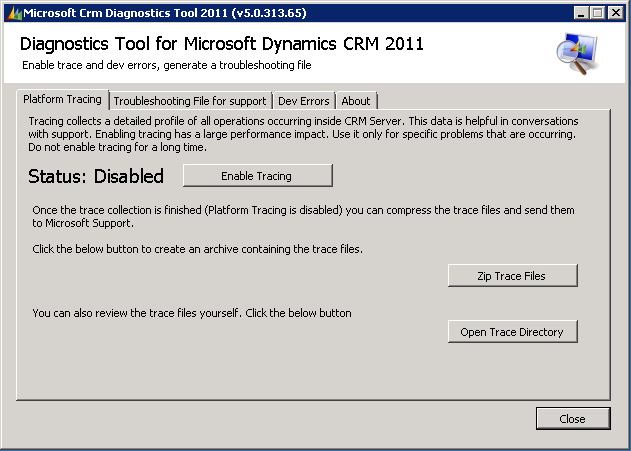Click the window title 'Microsoft Crm Diagnostics Tool 2011'

[165, 13]
